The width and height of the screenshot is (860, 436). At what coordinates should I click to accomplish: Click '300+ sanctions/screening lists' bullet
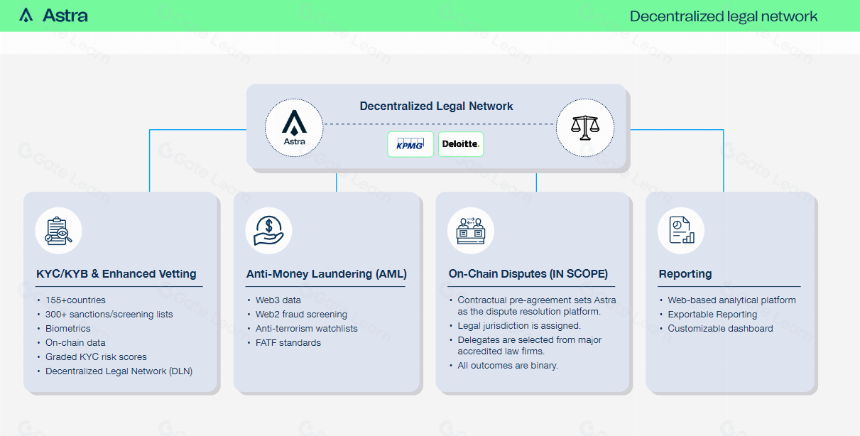[x=109, y=314]
